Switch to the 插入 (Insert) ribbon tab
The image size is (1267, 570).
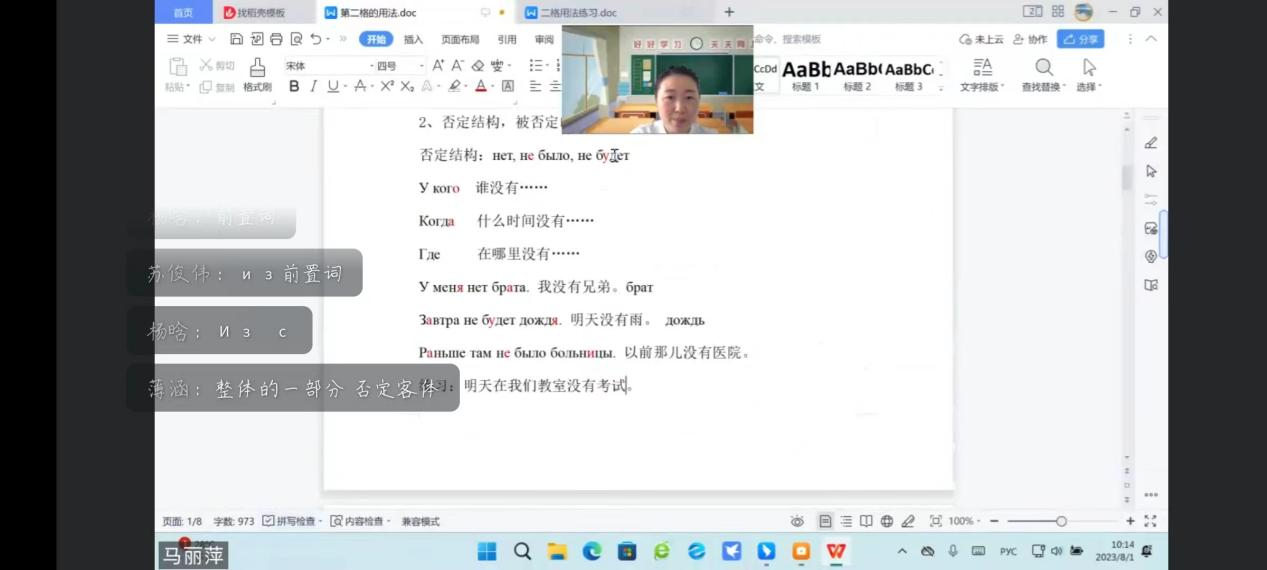coord(413,39)
